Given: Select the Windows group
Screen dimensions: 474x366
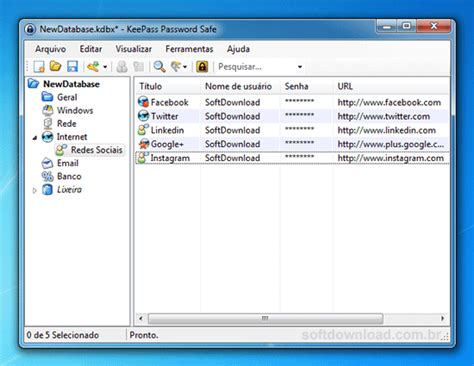Looking at the screenshot, I should [x=75, y=110].
